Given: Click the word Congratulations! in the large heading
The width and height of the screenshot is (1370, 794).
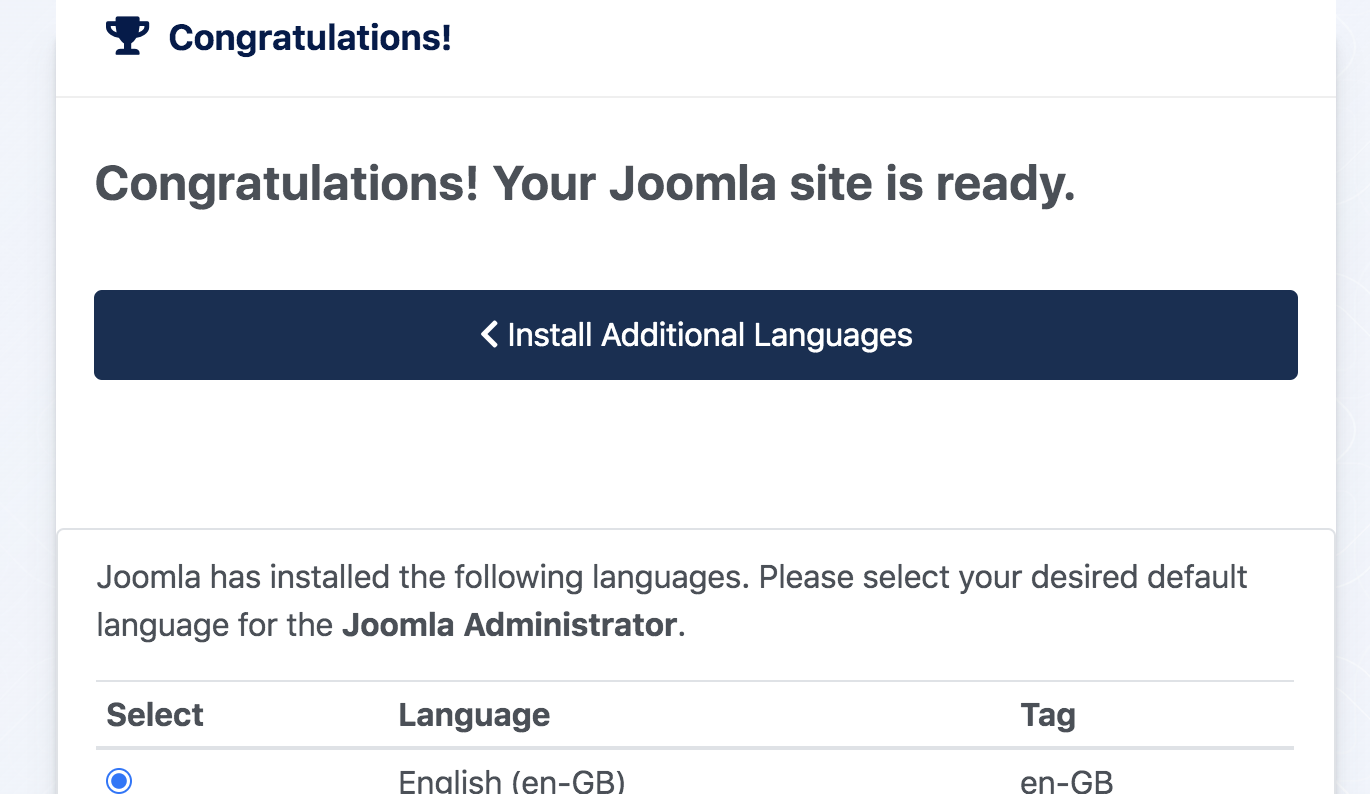Looking at the screenshot, I should click(287, 184).
